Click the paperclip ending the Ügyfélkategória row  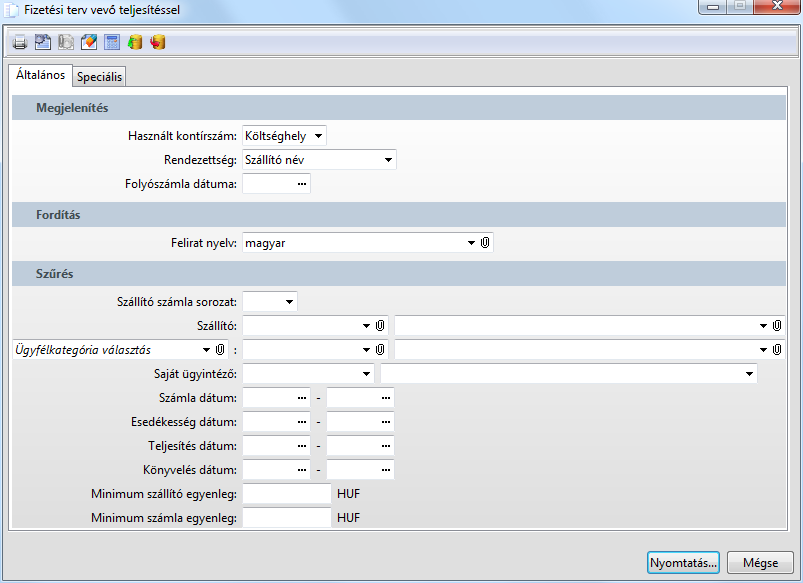[x=777, y=350]
